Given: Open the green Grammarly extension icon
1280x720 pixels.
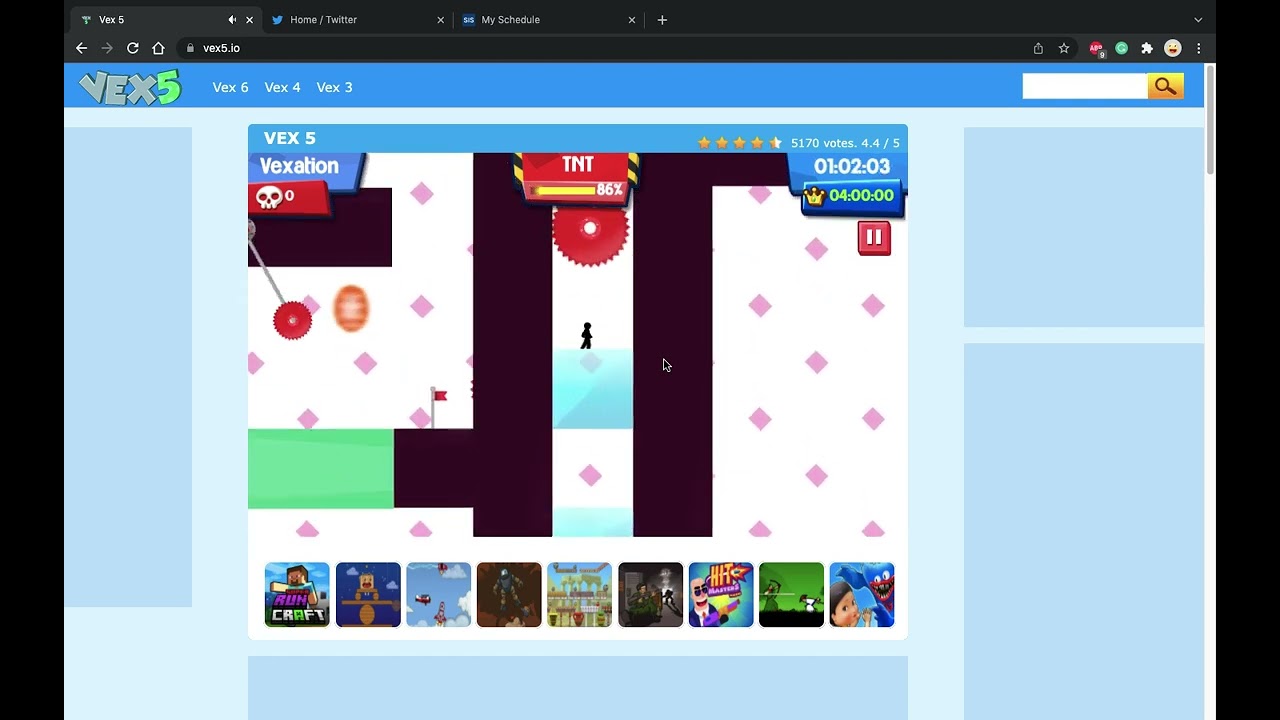Looking at the screenshot, I should [x=1122, y=48].
